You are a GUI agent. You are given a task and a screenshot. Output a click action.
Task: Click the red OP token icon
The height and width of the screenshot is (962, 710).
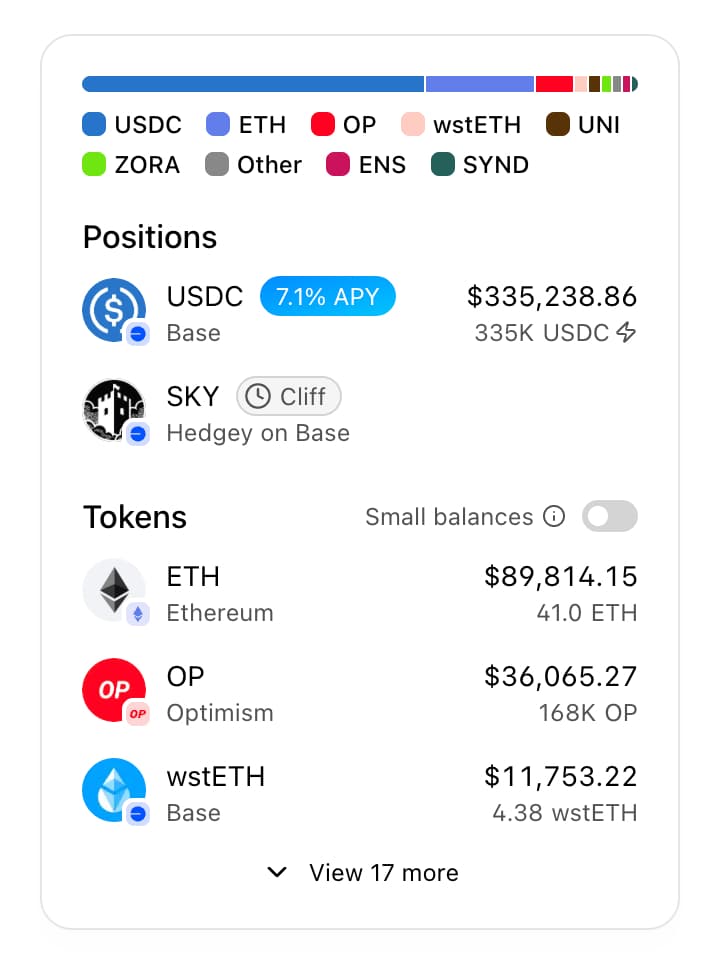tap(113, 689)
